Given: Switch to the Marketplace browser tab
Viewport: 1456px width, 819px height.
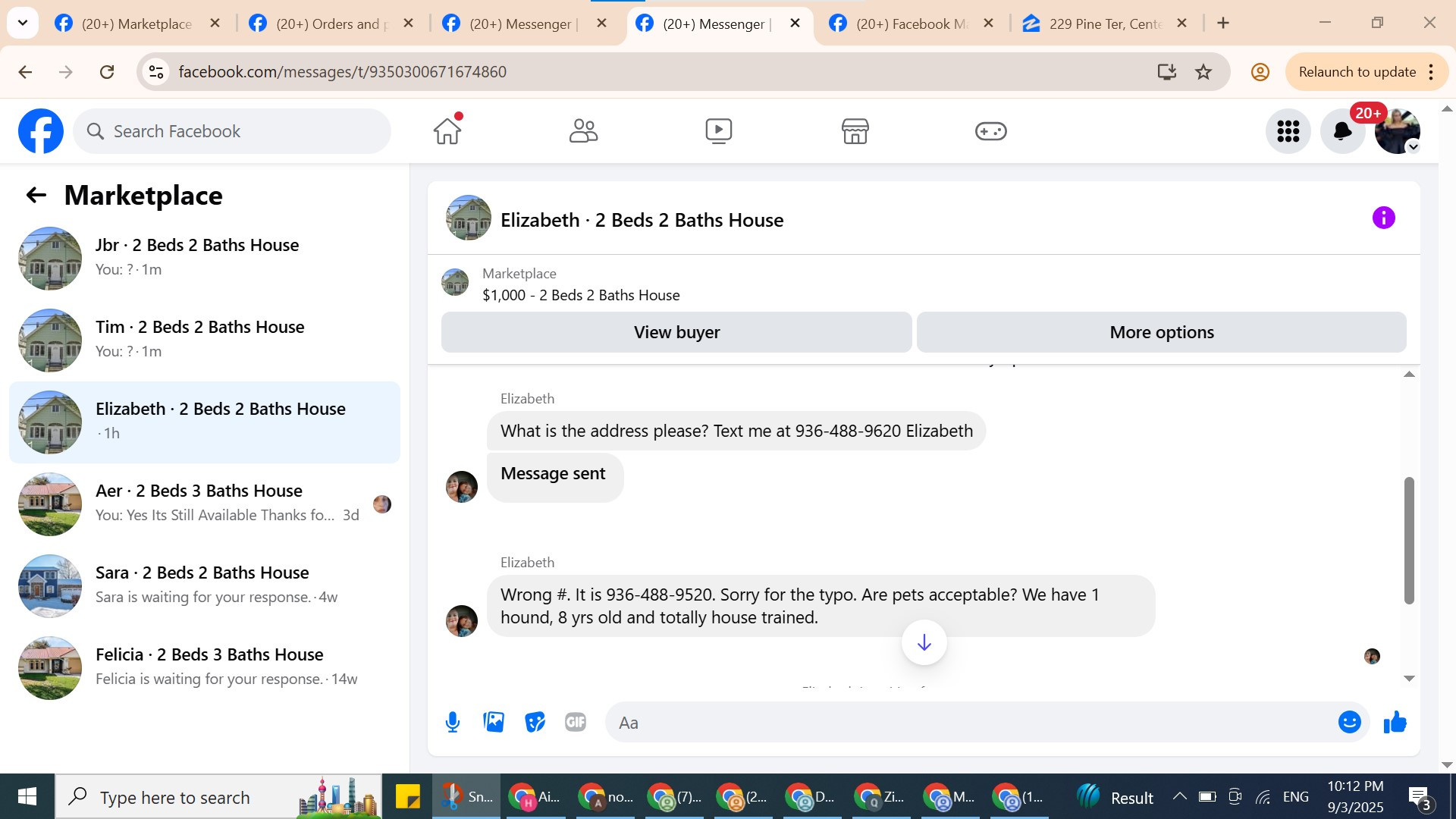Looking at the screenshot, I should pyautogui.click(x=136, y=24).
